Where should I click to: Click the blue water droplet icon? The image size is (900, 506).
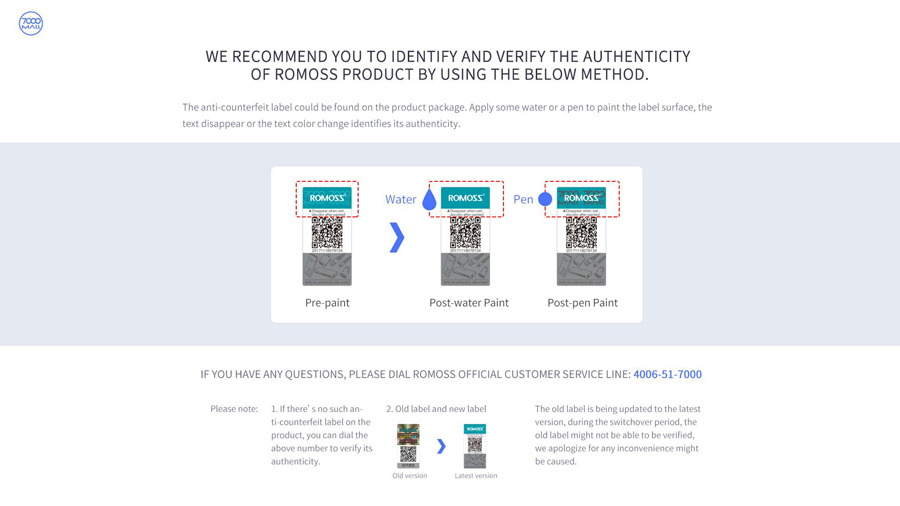click(x=429, y=199)
